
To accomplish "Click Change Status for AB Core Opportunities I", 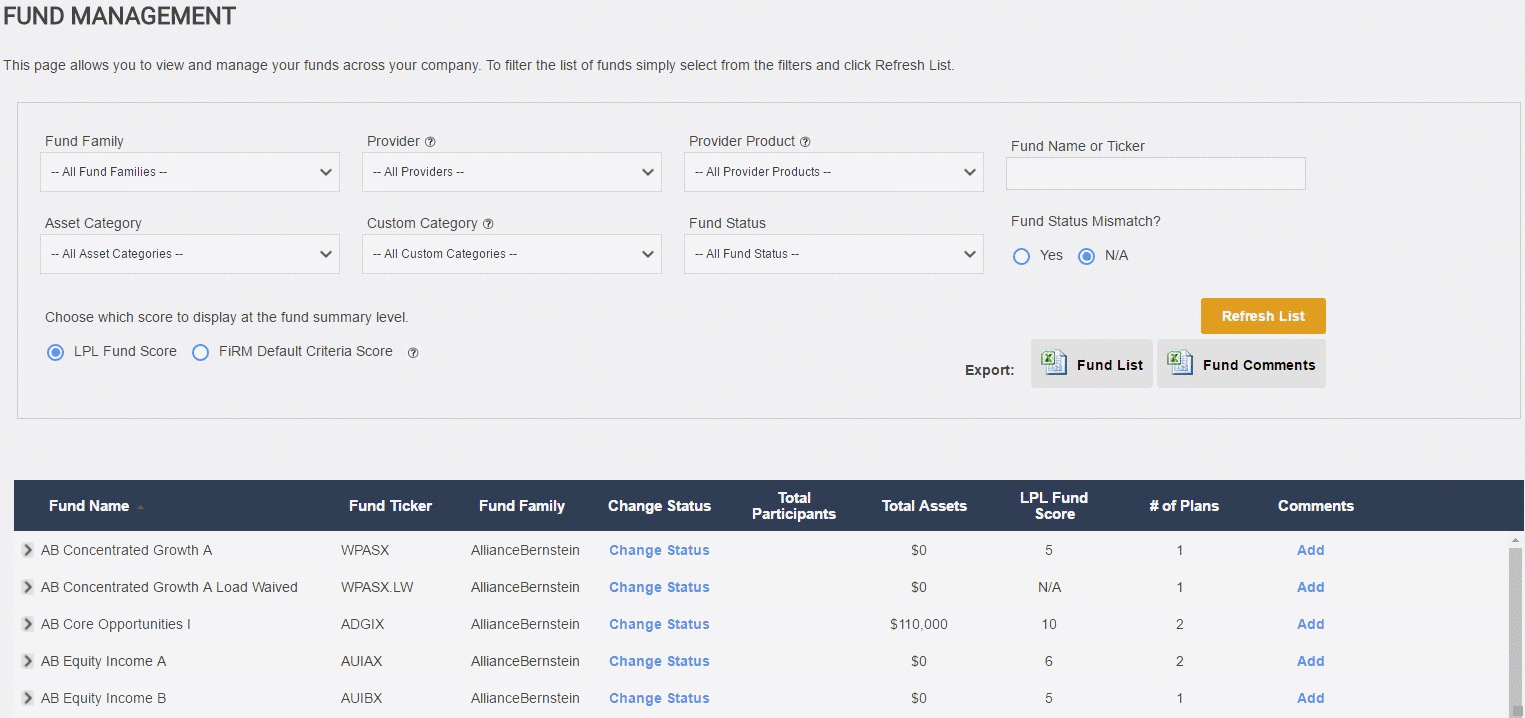I will point(659,624).
